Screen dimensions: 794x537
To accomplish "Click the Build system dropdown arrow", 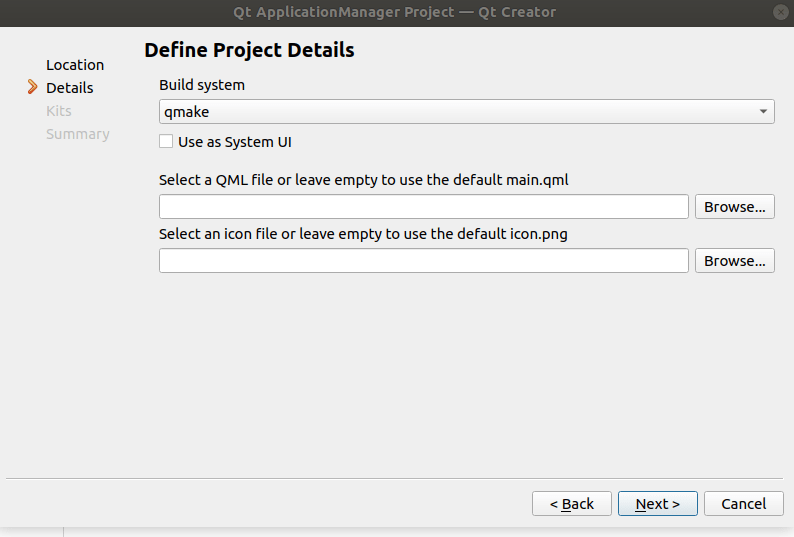I will tap(764, 112).
